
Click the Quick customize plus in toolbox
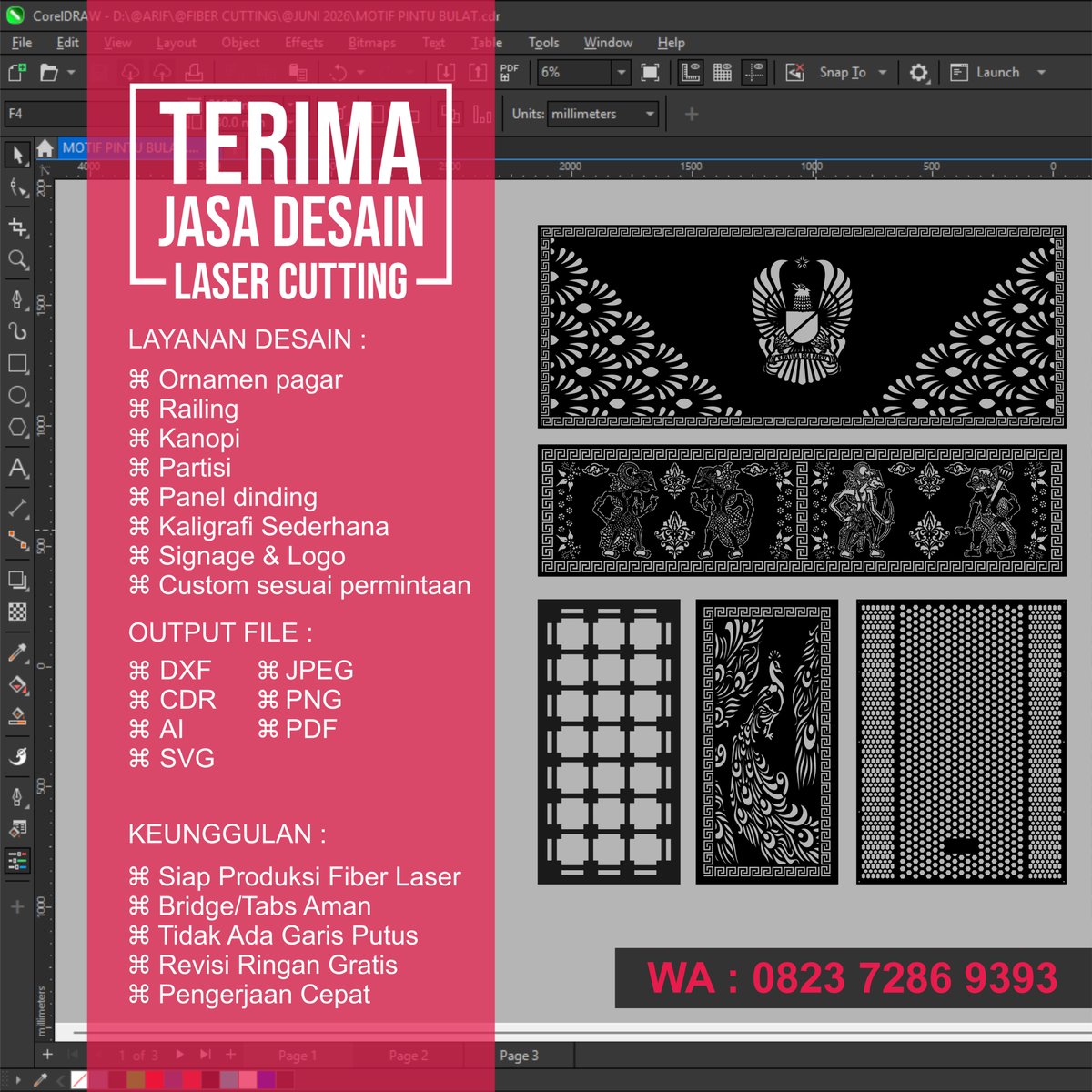tap(17, 907)
